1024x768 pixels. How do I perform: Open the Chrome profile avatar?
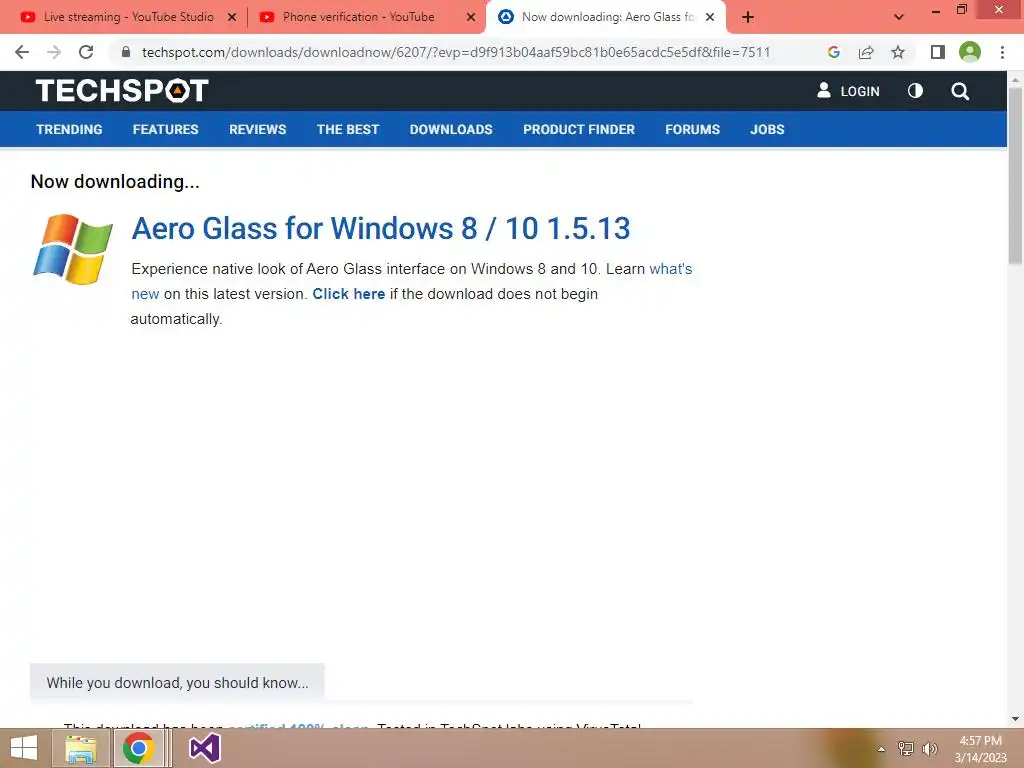point(970,52)
